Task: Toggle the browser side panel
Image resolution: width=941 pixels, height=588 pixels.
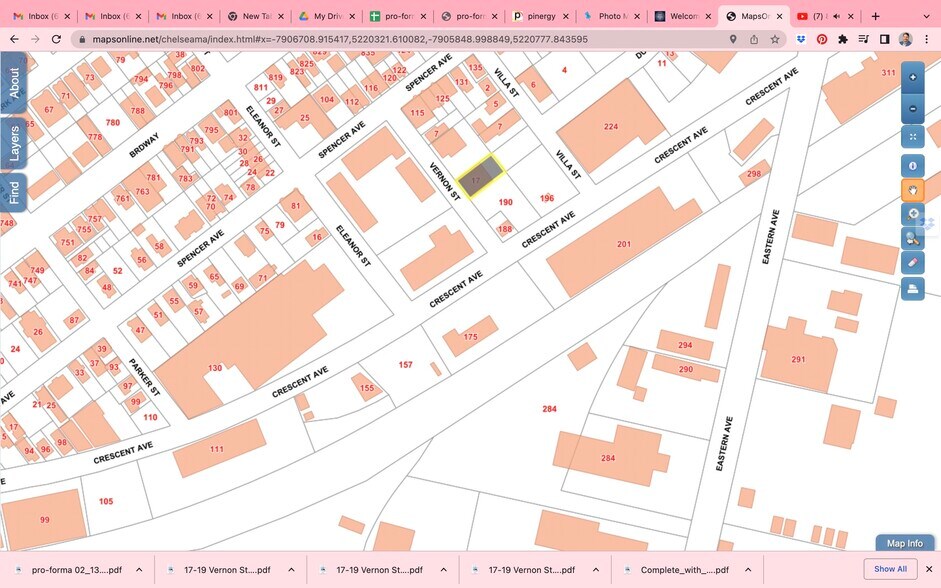Action: pos(884,39)
